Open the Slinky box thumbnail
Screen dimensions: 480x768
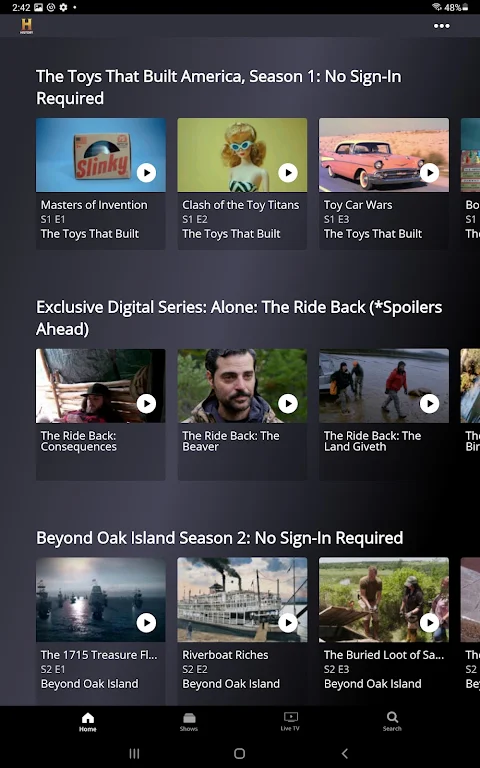click(100, 155)
